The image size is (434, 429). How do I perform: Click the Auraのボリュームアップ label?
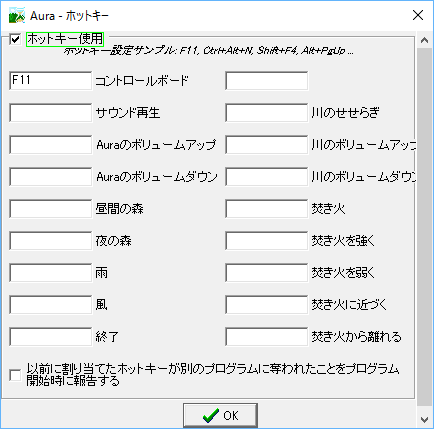pyautogui.click(x=156, y=145)
